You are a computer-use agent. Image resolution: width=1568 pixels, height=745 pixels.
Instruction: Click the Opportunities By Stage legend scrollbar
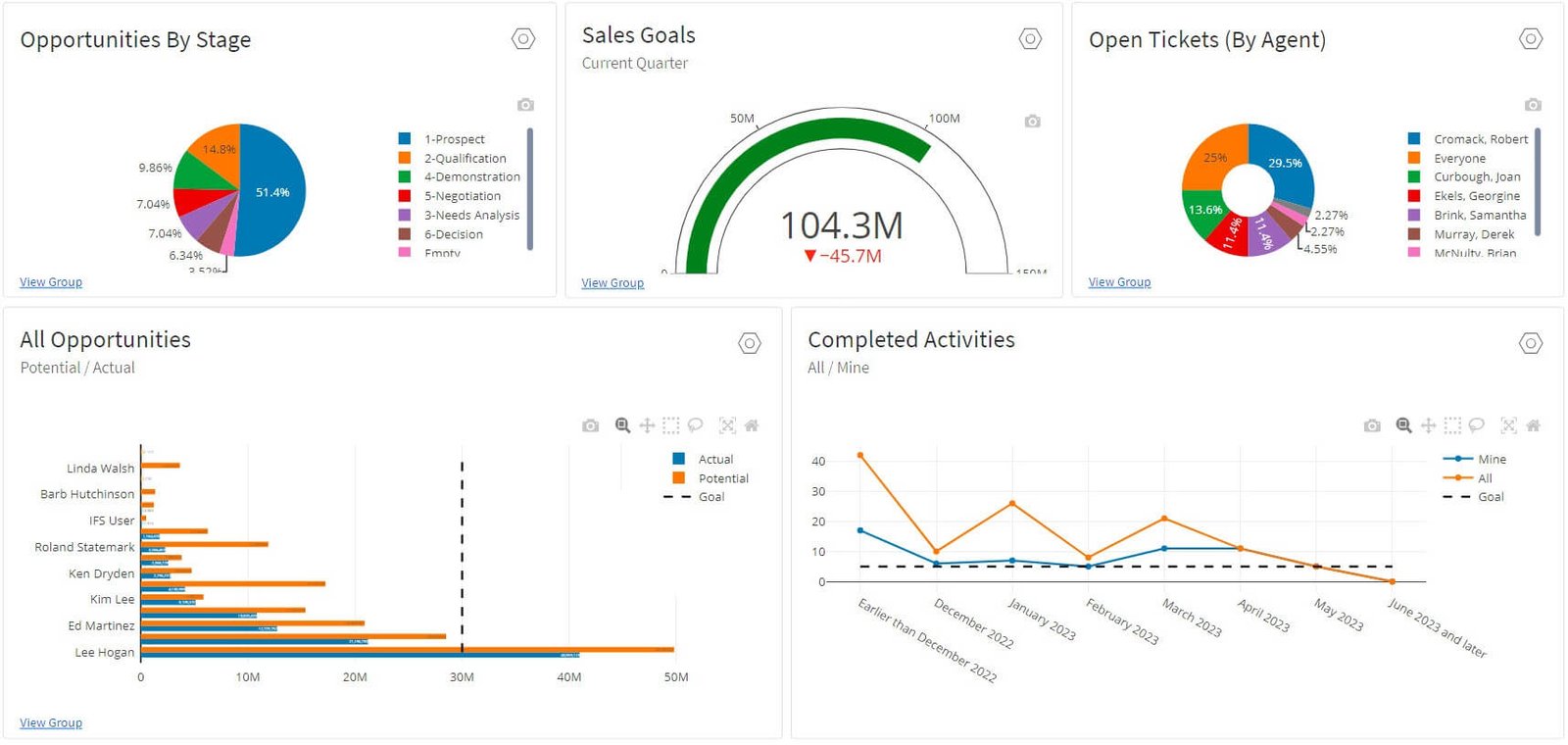pos(530,188)
